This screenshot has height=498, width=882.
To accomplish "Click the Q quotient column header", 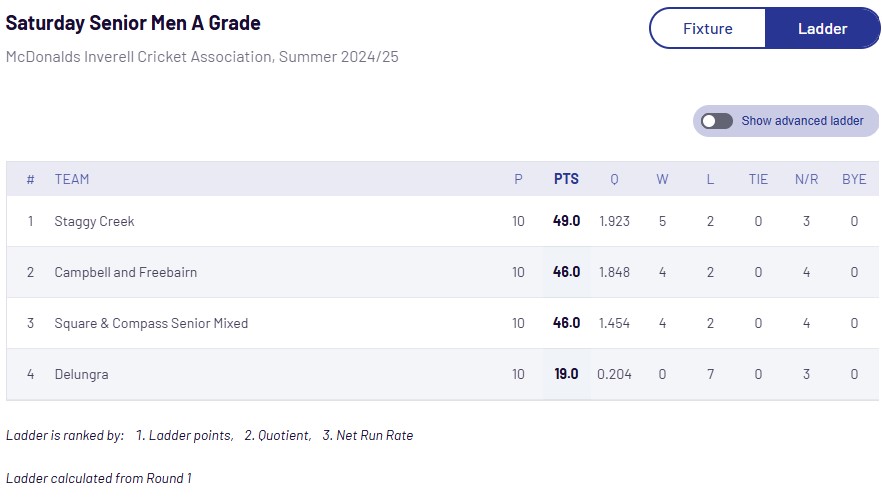I will click(614, 179).
